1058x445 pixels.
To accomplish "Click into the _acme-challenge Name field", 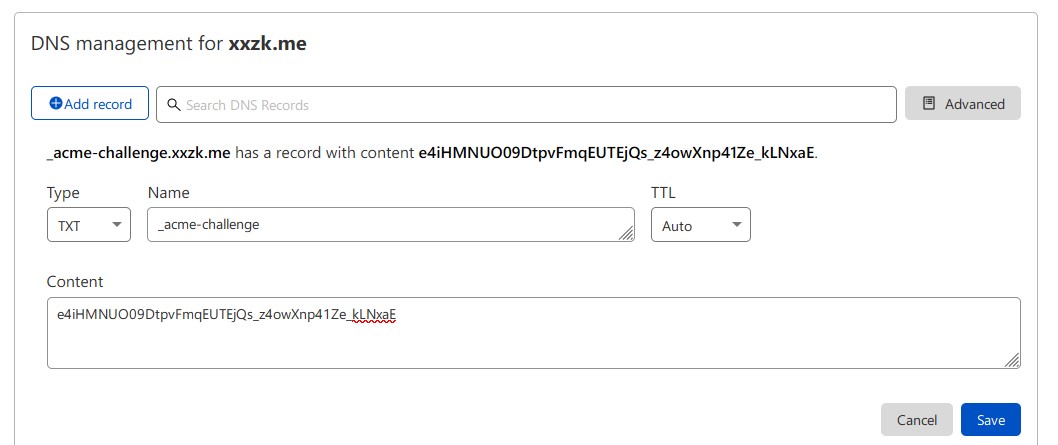I will pyautogui.click(x=391, y=225).
